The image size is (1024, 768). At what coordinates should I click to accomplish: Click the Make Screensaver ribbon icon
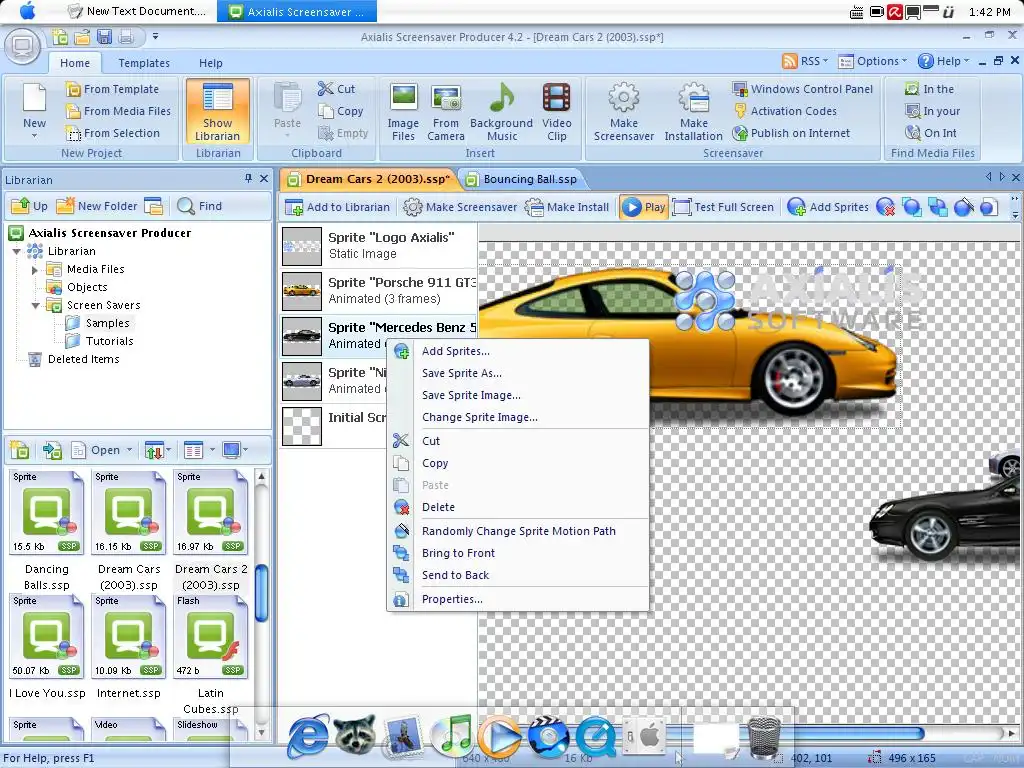click(624, 112)
